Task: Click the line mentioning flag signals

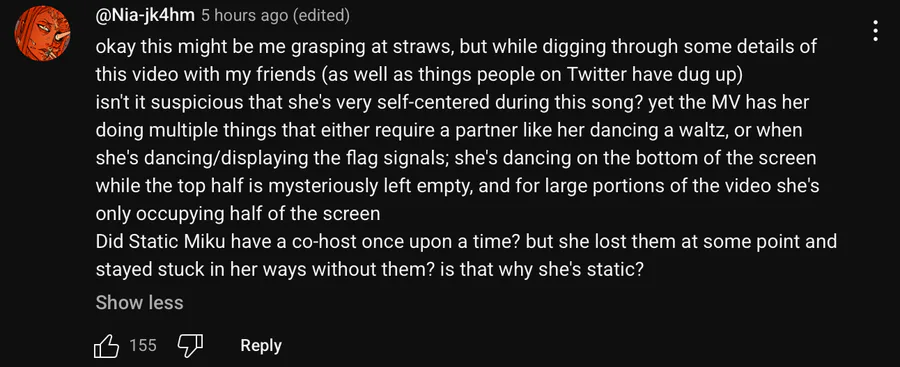Action: point(456,158)
